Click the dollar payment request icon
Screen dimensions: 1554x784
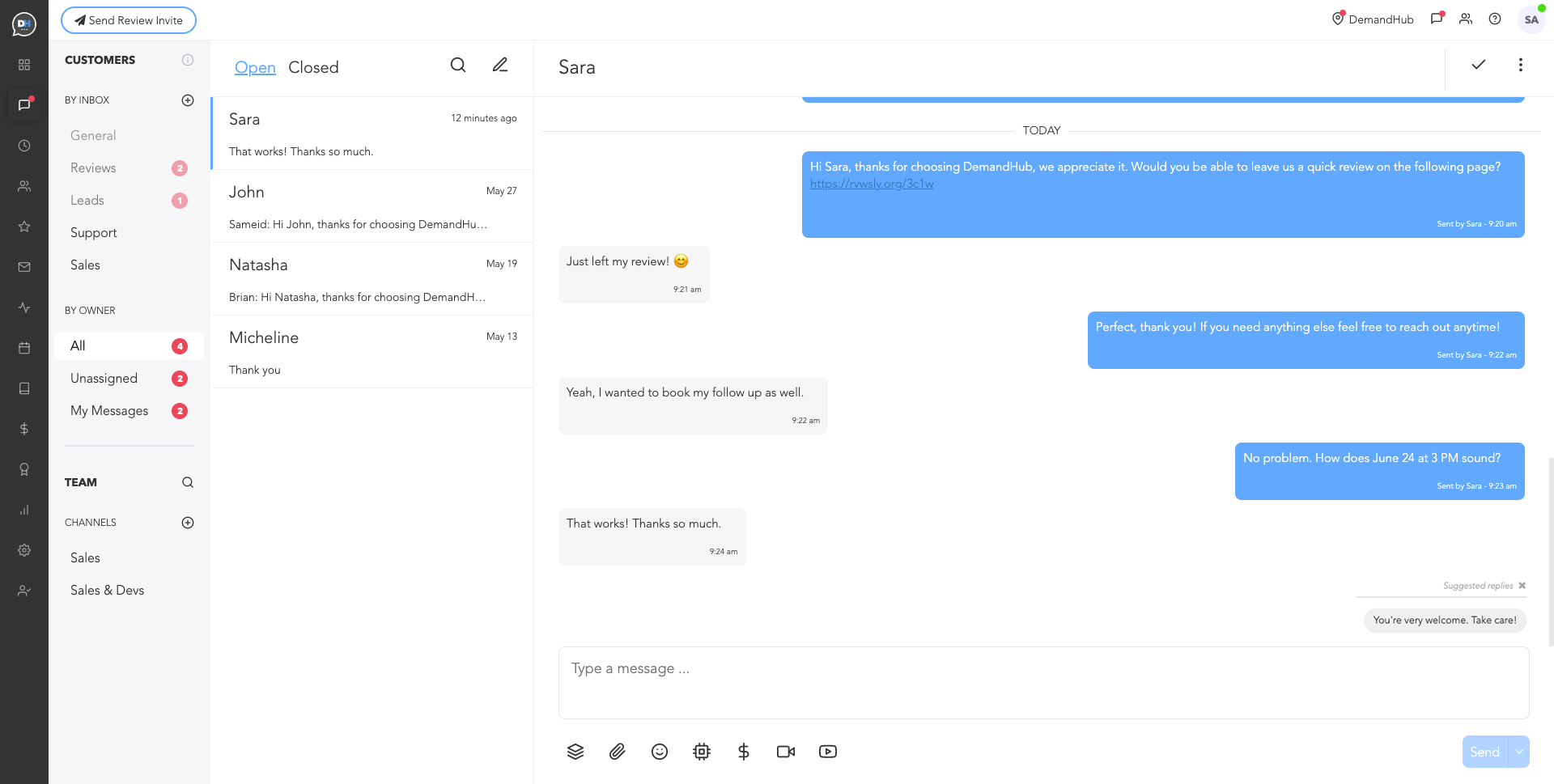coord(744,752)
